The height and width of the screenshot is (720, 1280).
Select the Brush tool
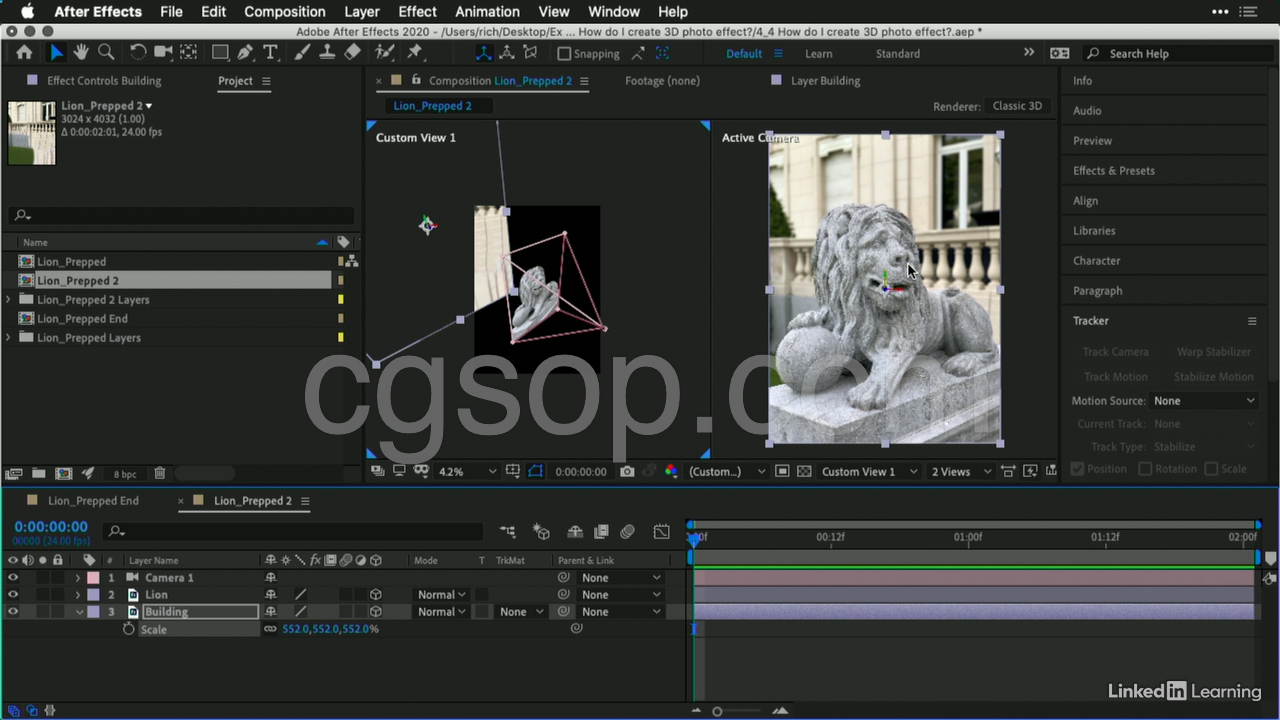coord(303,53)
